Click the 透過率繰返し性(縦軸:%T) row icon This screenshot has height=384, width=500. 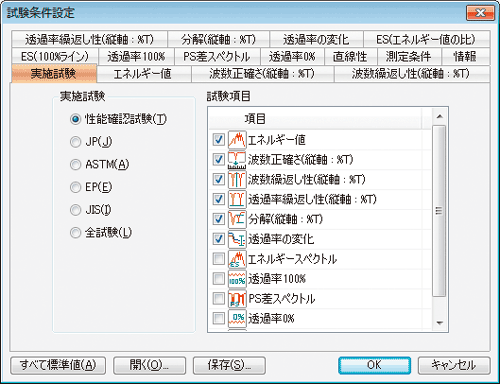pyautogui.click(x=237, y=199)
